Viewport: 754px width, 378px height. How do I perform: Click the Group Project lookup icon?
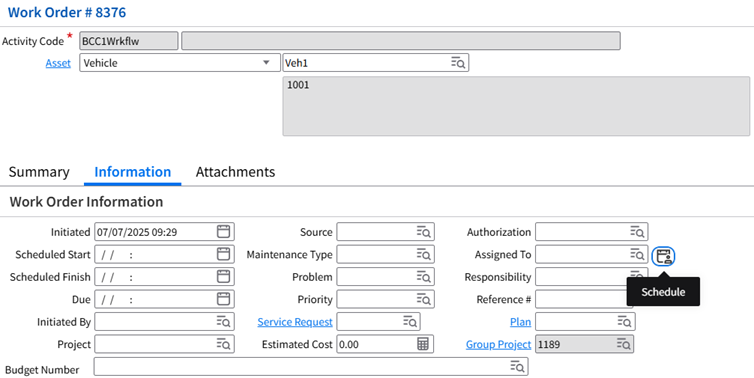pyautogui.click(x=624, y=344)
